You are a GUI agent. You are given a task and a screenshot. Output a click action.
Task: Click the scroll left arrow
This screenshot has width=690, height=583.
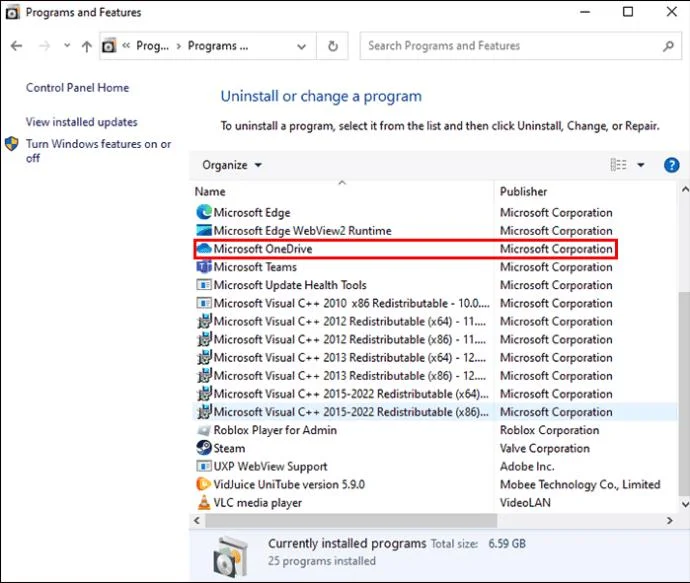pyautogui.click(x=197, y=521)
